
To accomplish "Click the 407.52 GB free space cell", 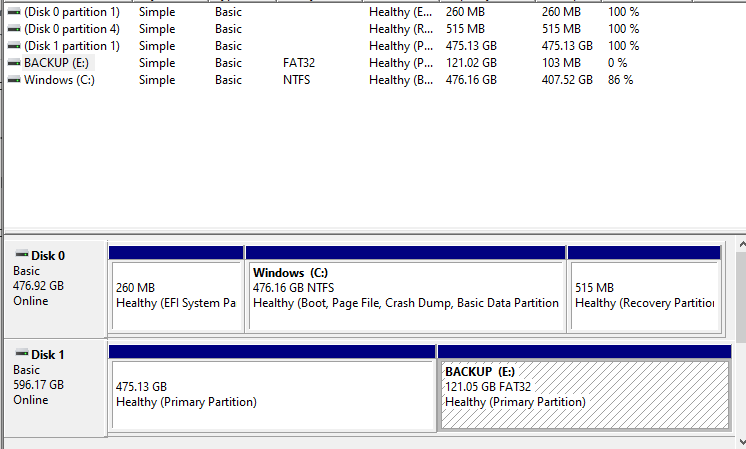I will coord(567,80).
